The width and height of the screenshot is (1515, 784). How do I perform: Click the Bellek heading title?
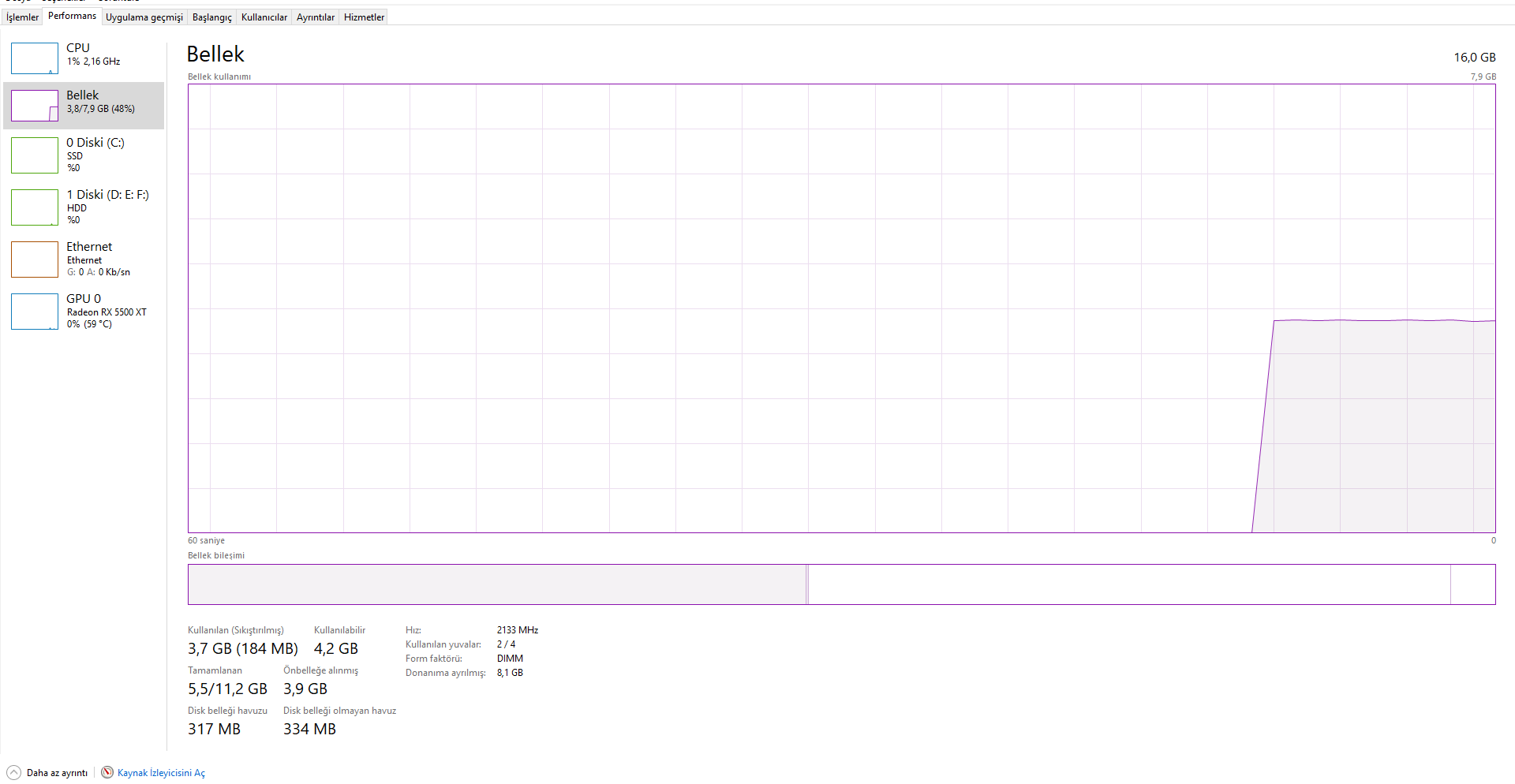215,54
